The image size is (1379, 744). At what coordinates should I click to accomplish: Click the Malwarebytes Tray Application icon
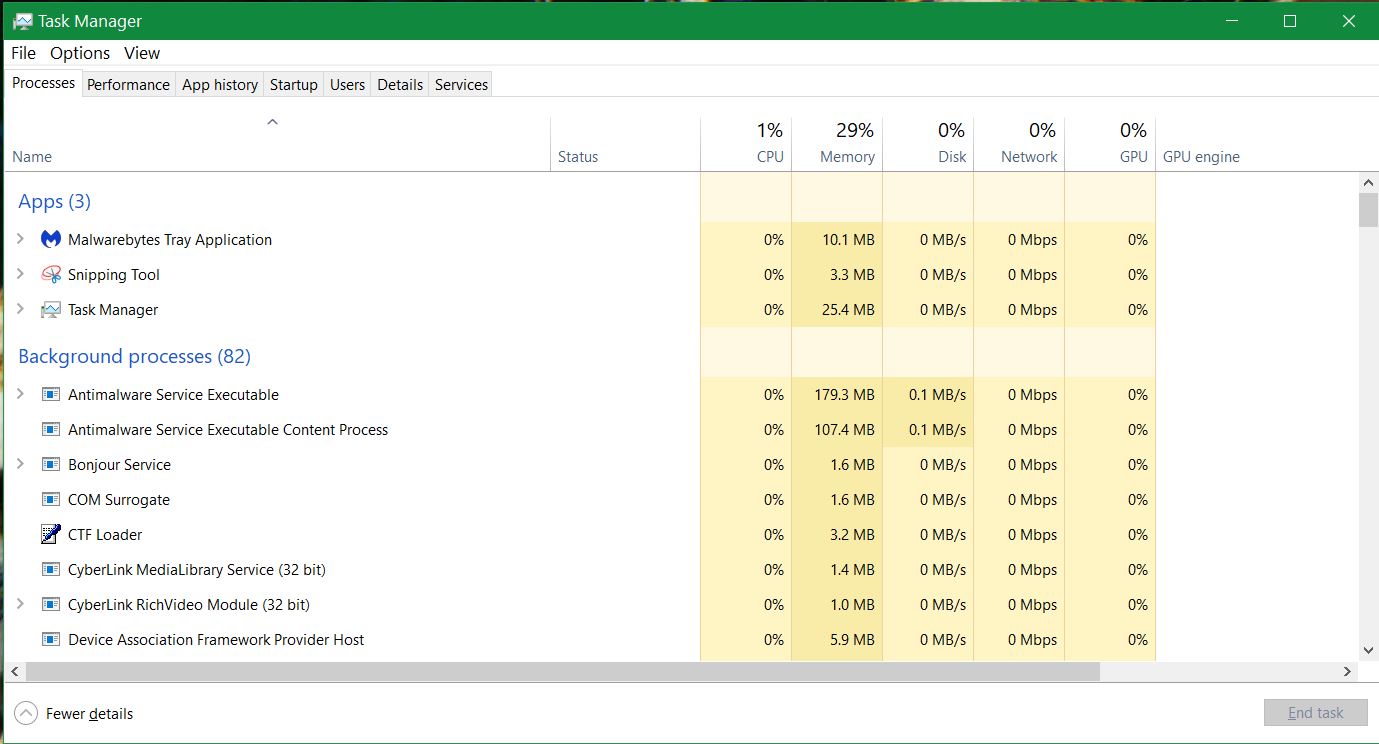coord(51,240)
